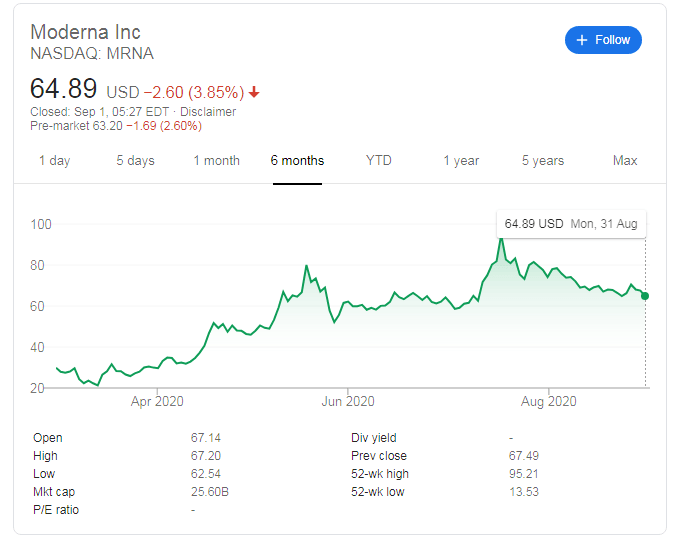Select the 5 days range tab
The height and width of the screenshot is (543, 676).
click(x=135, y=160)
